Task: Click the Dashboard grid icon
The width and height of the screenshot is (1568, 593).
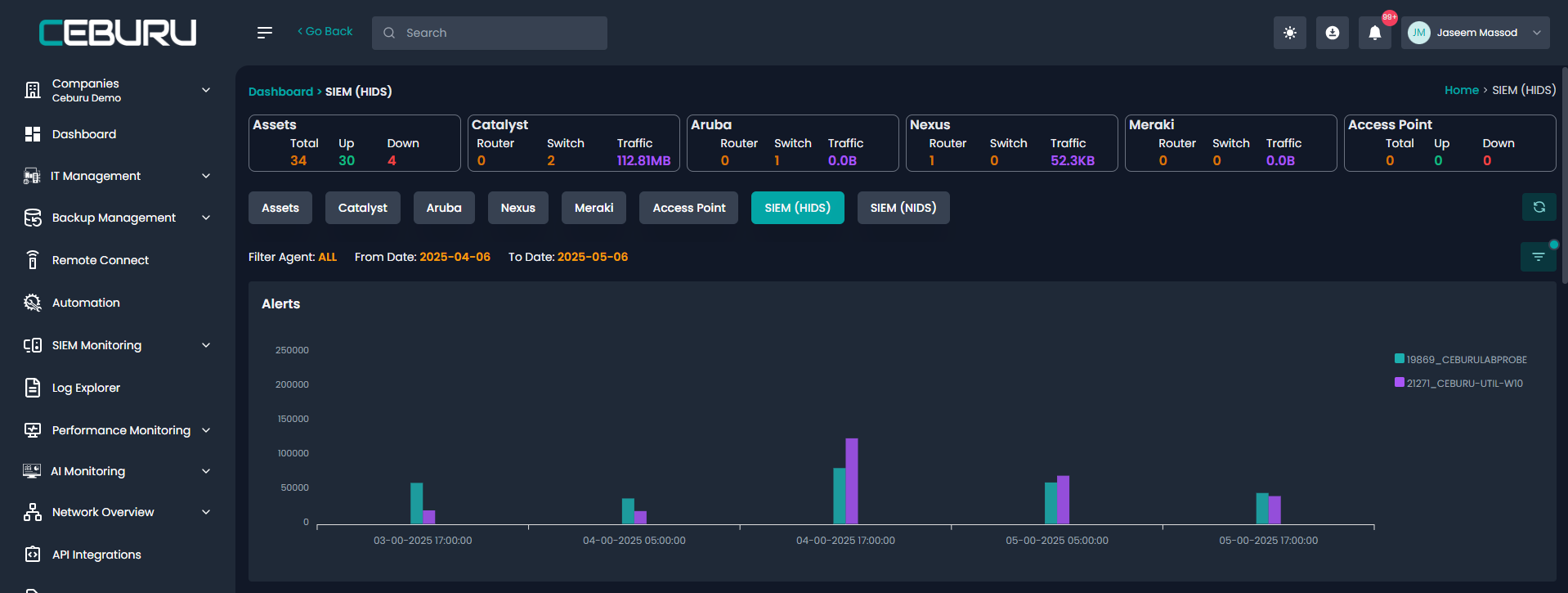Action: (33, 134)
